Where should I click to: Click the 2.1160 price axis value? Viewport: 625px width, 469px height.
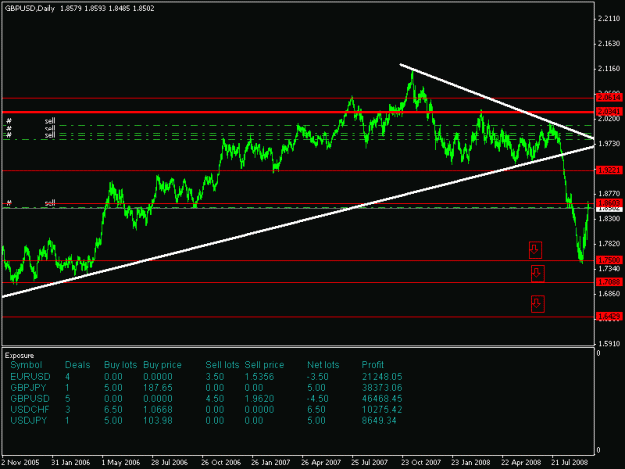point(609,69)
